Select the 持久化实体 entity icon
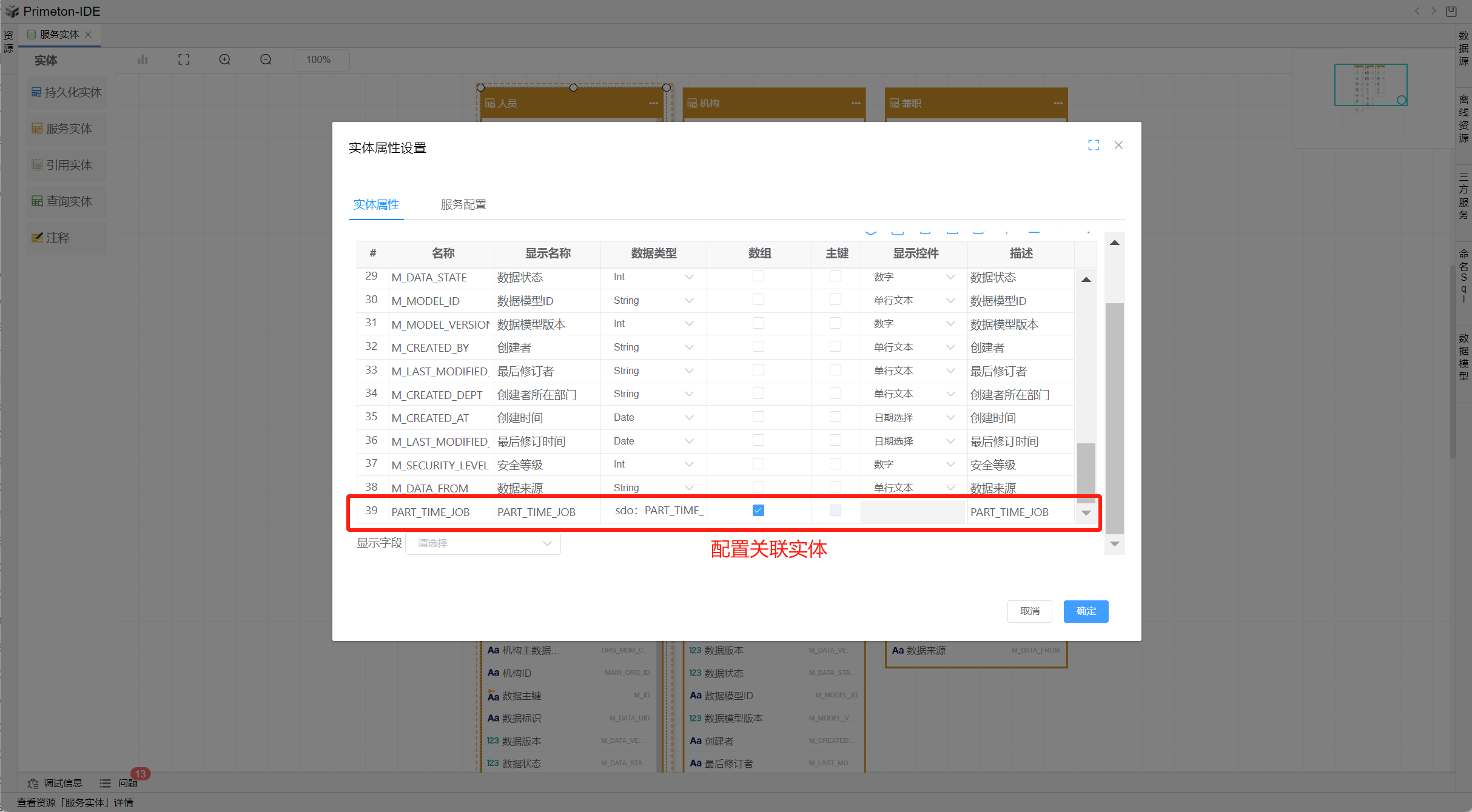 36,92
